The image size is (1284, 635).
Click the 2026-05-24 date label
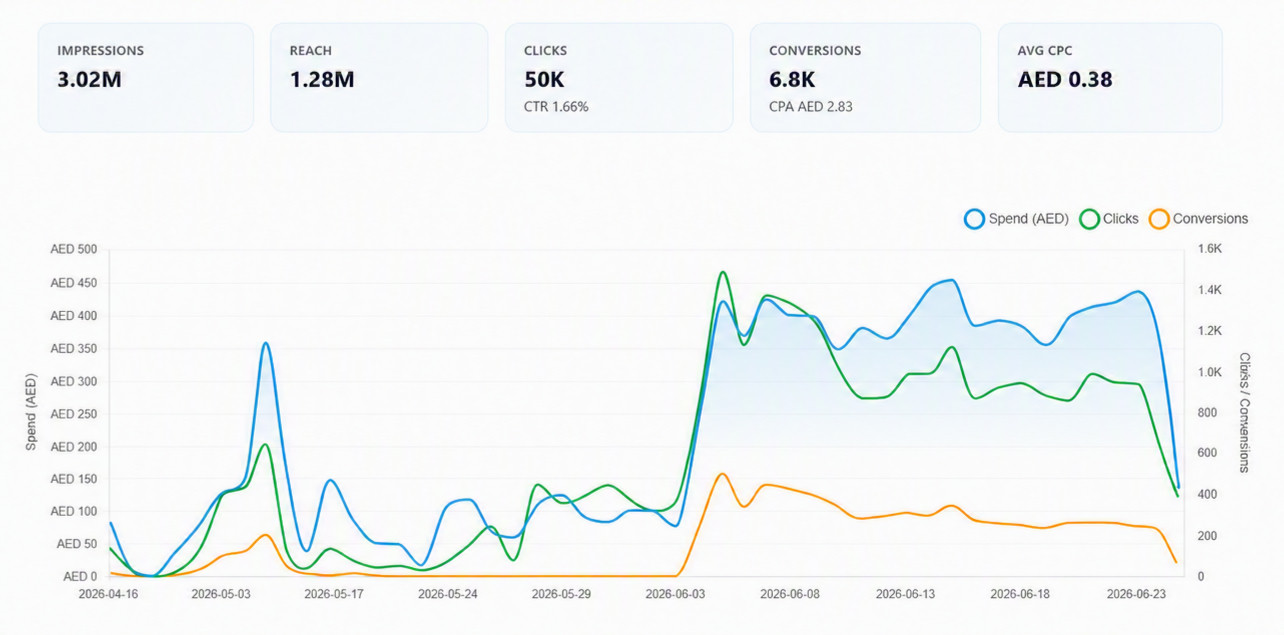point(450,593)
